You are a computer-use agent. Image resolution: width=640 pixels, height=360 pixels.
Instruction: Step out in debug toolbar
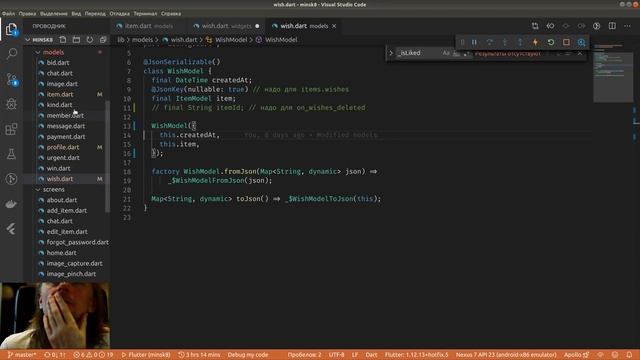point(520,42)
